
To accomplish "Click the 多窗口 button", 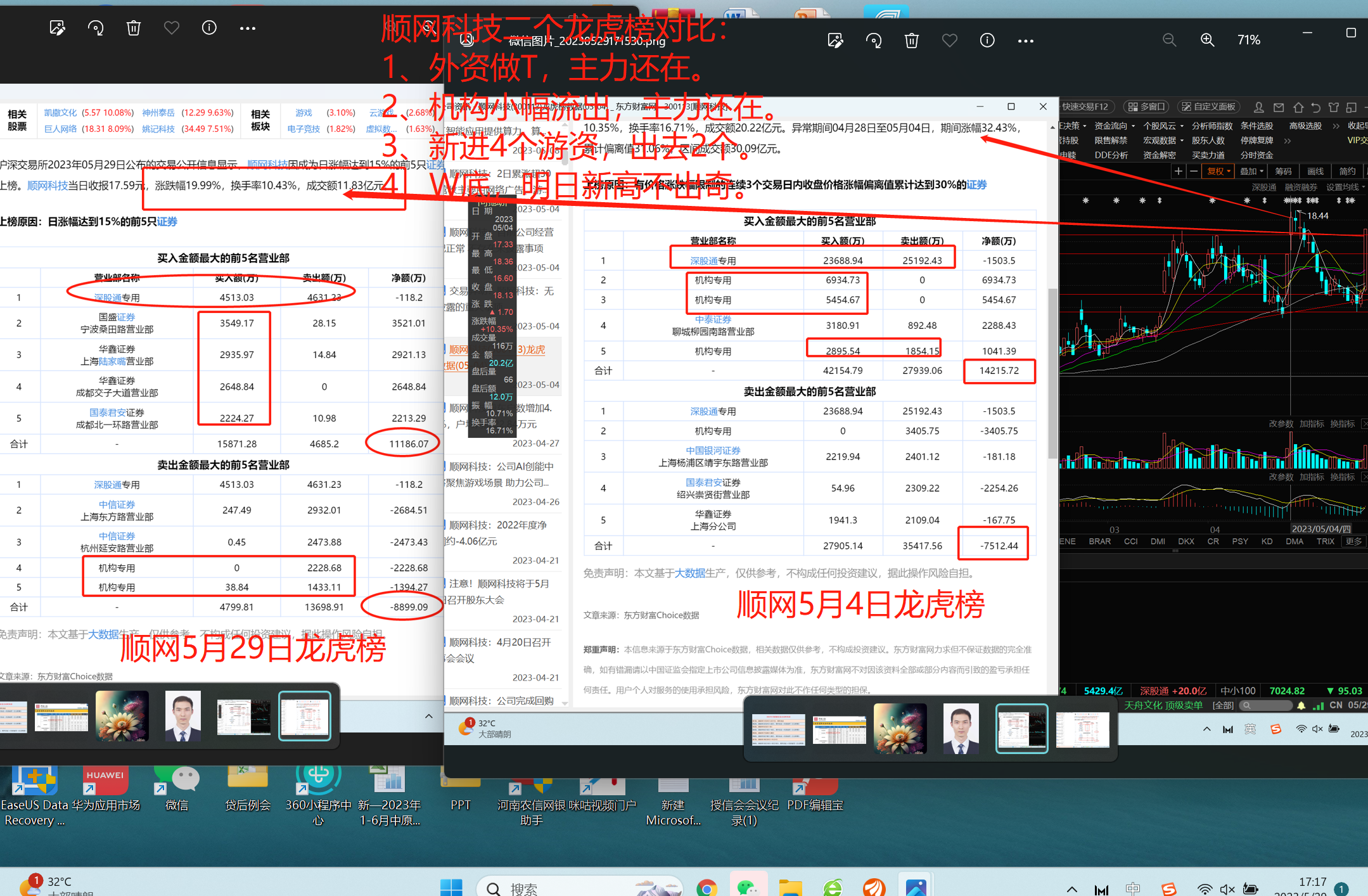I will tap(1147, 107).
